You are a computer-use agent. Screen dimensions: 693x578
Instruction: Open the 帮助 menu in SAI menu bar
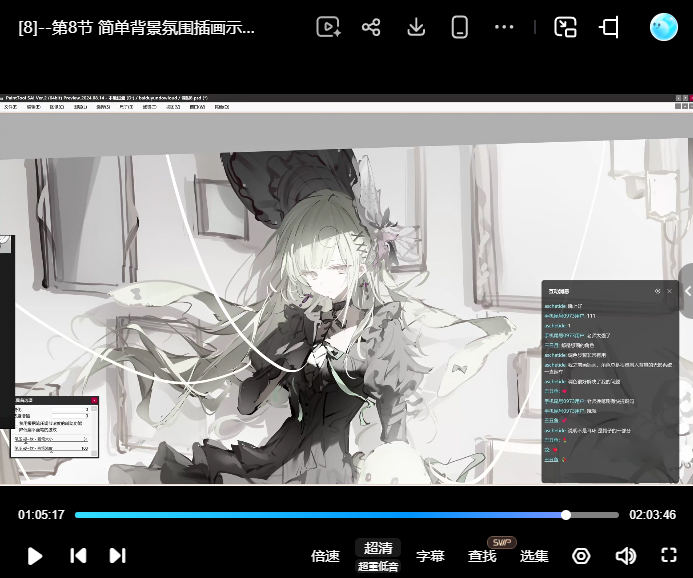[x=222, y=107]
